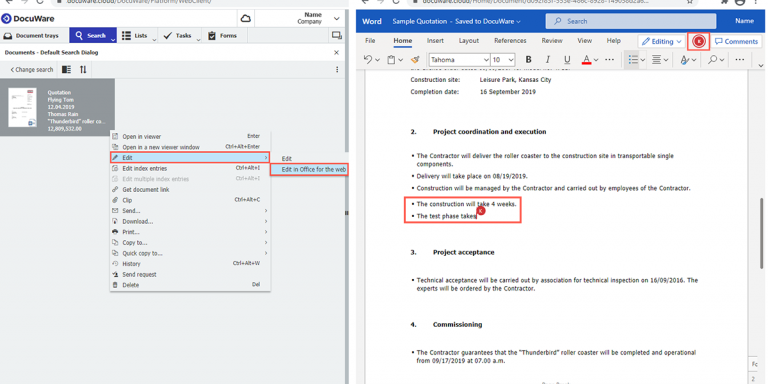Click the viewer window icon beside Forms
Image resolution: width=768 pixels, height=384 pixels.
[x=336, y=35]
